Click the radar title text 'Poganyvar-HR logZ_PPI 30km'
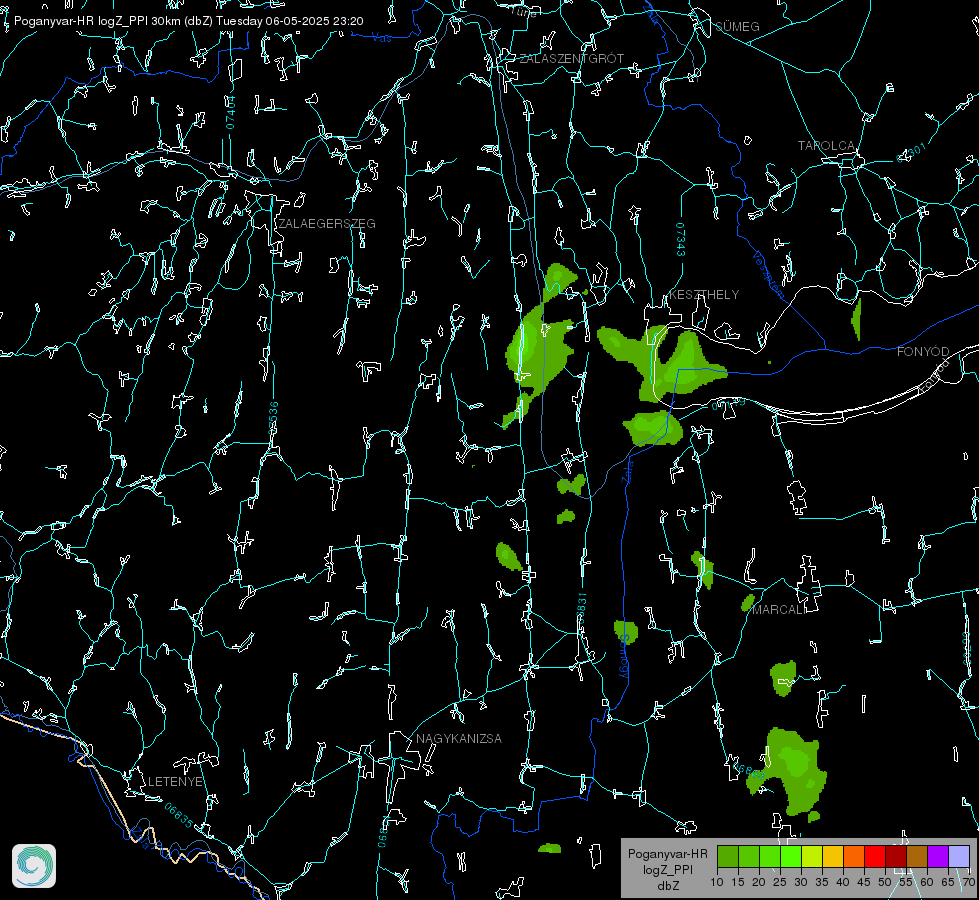Viewport: 979px width, 900px height. click(x=97, y=21)
